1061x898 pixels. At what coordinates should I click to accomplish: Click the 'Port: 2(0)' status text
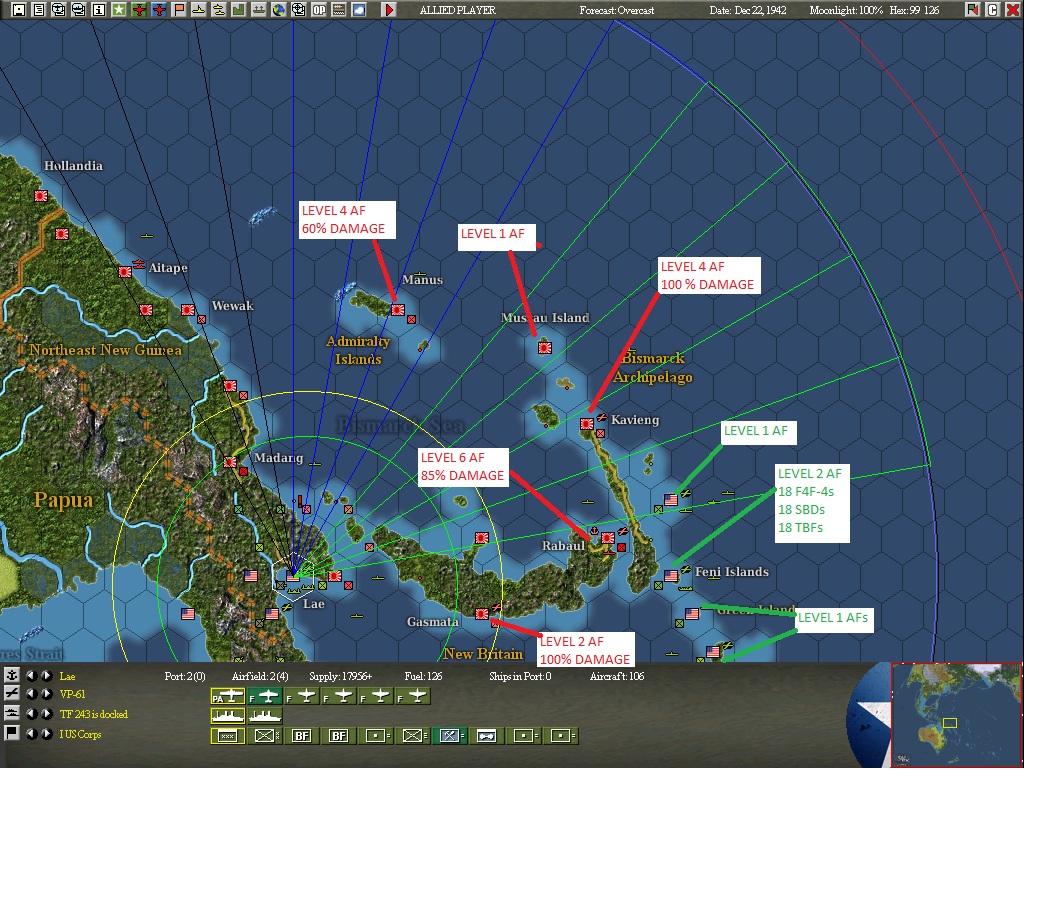[185, 676]
